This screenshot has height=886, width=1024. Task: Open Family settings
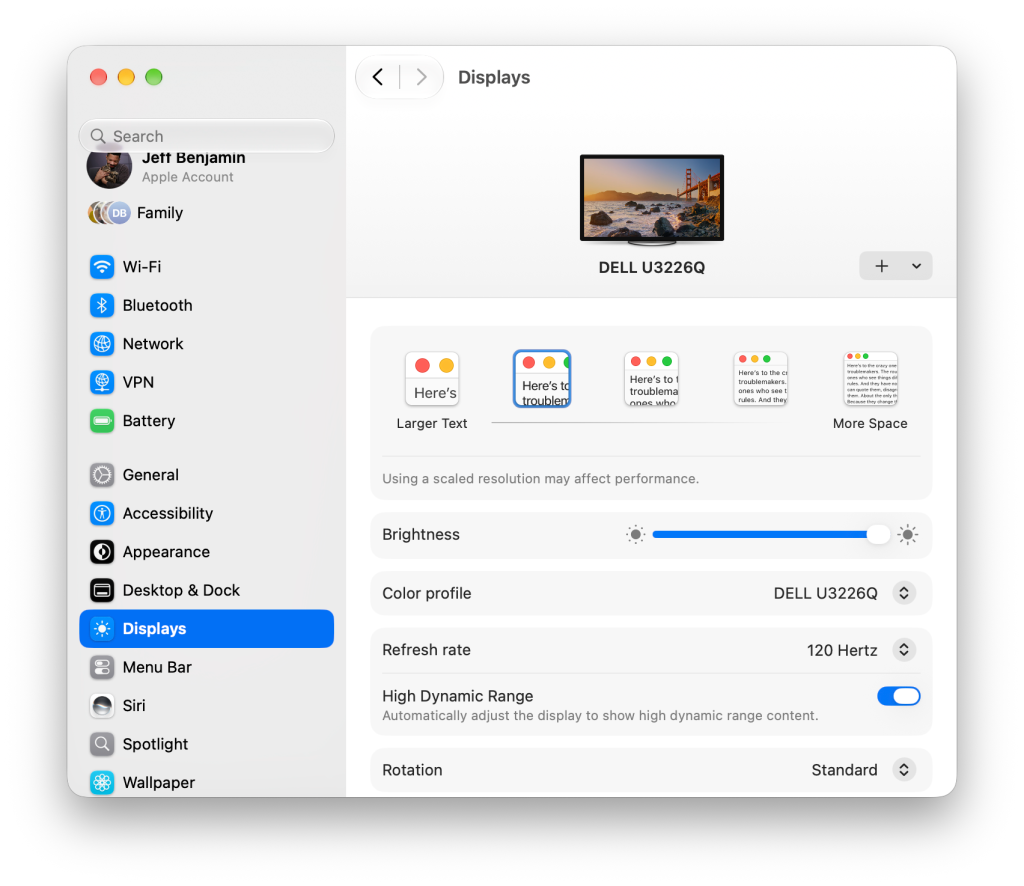pyautogui.click(x=206, y=213)
